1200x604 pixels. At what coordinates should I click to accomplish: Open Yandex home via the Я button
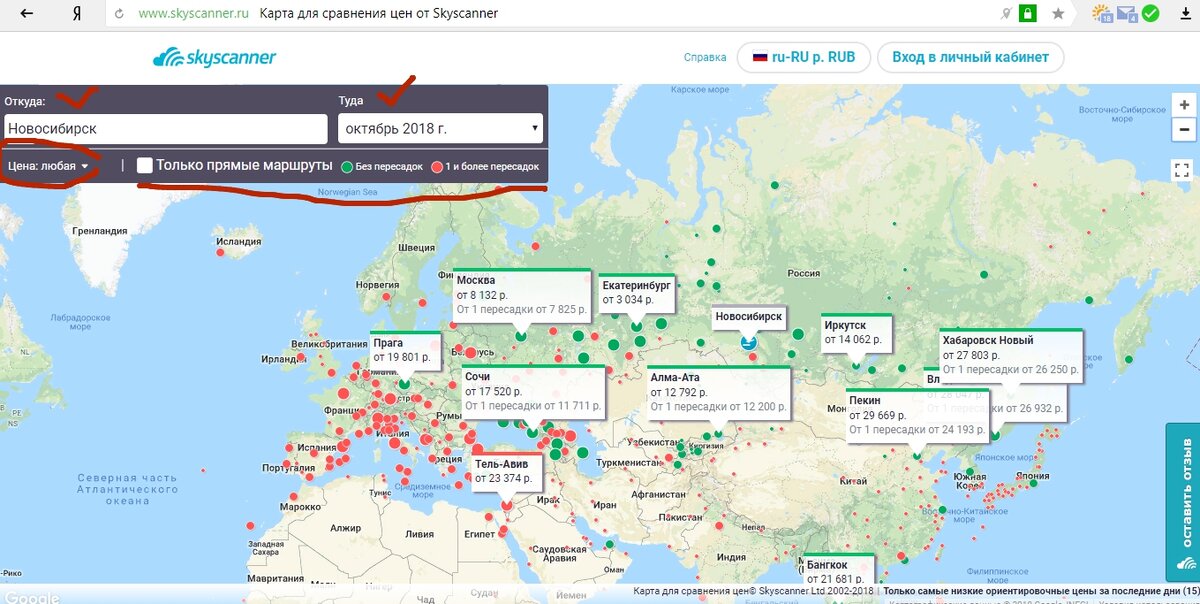pos(78,14)
